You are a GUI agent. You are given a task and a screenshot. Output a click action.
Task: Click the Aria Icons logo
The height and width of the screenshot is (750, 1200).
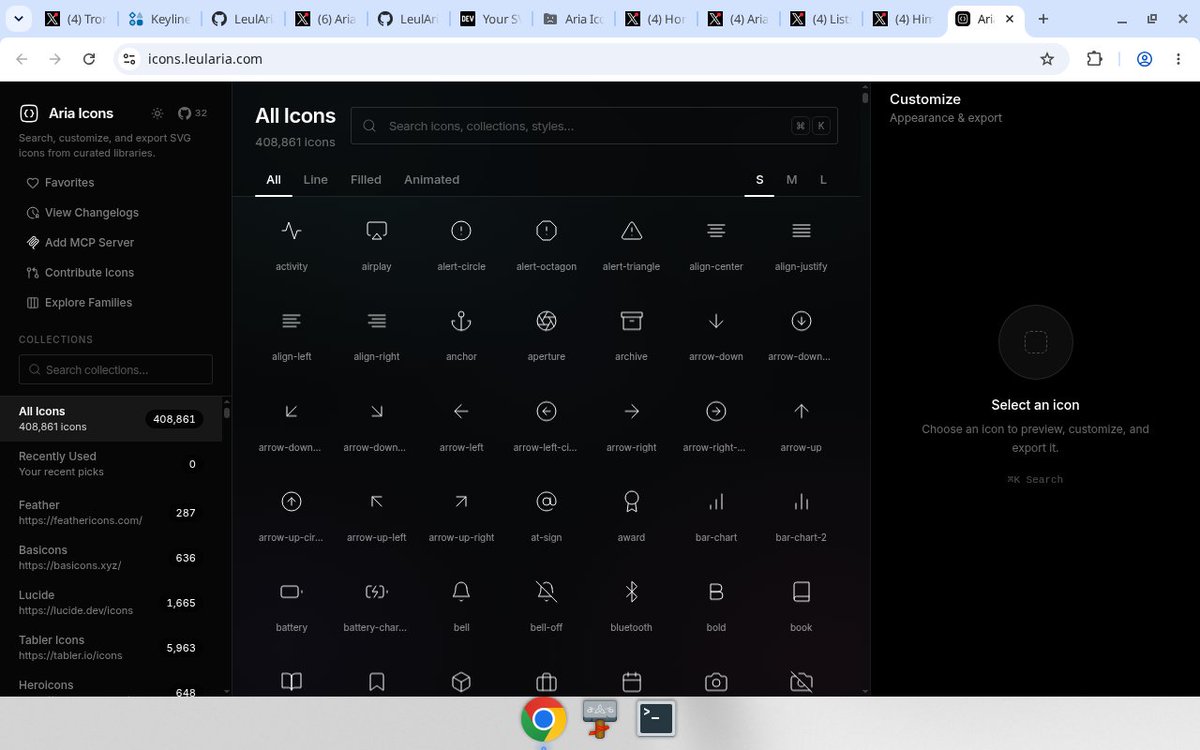tap(29, 113)
